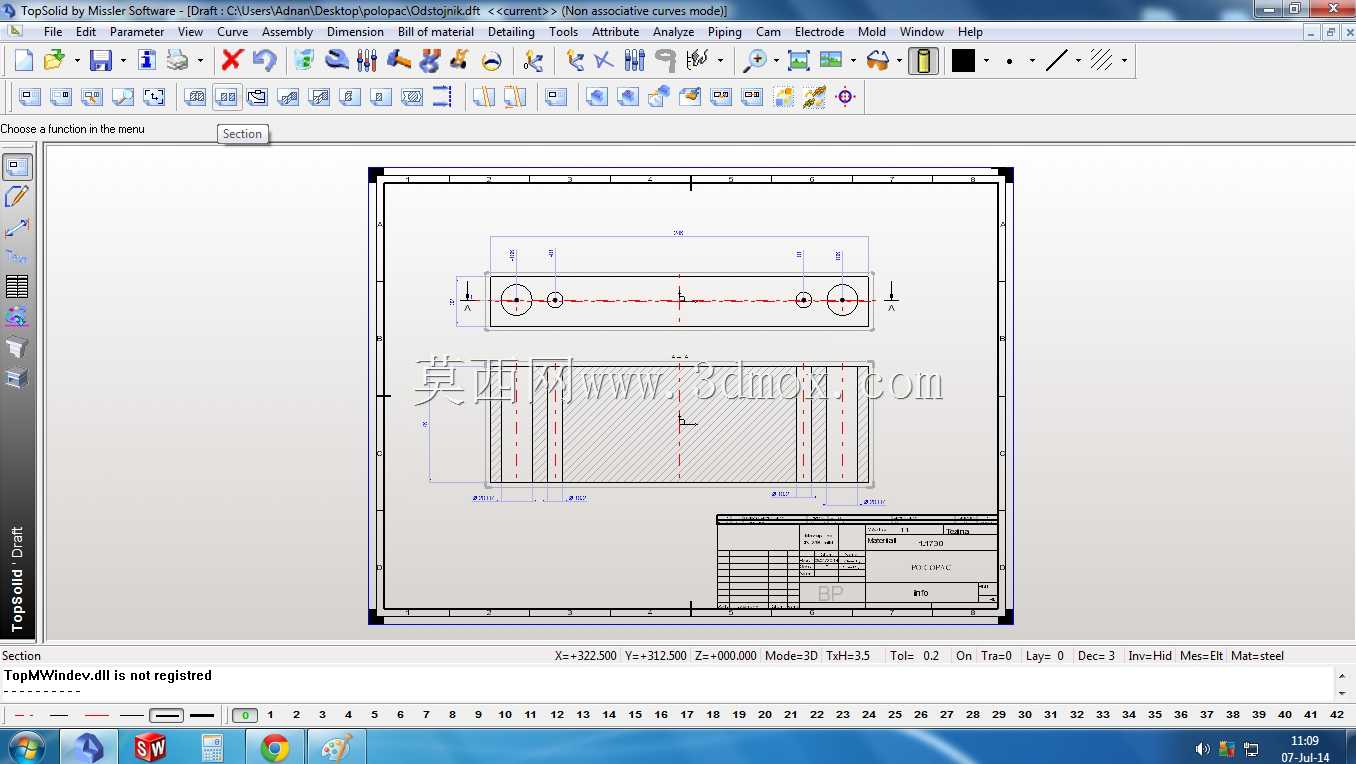This screenshot has width=1356, height=764.
Task: Select layer 33 in the layer bar
Action: [x=1103, y=715]
